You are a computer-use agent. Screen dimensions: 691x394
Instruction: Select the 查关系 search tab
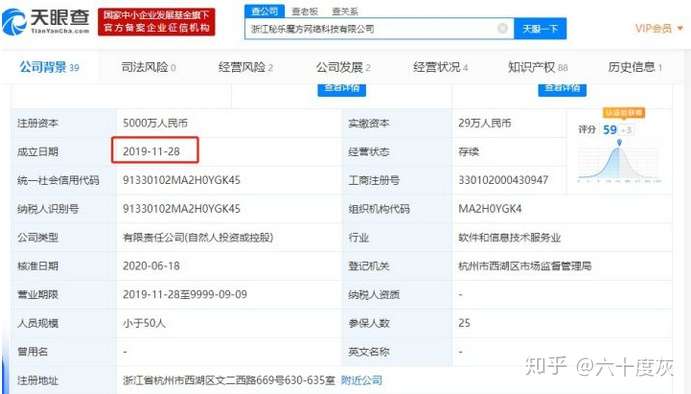point(345,11)
